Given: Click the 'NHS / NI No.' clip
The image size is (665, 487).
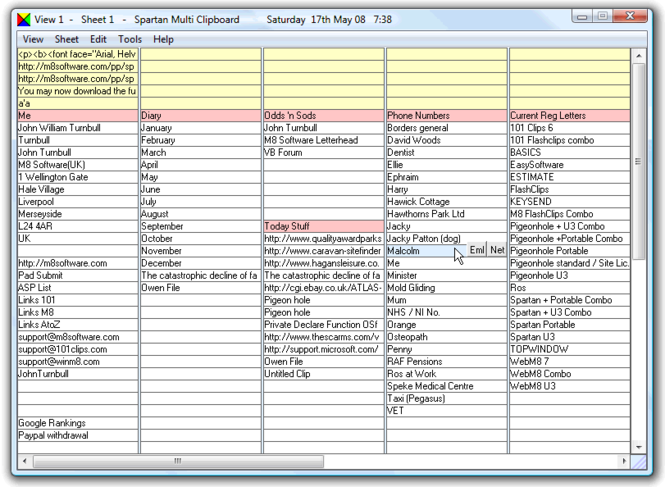Looking at the screenshot, I should (447, 312).
